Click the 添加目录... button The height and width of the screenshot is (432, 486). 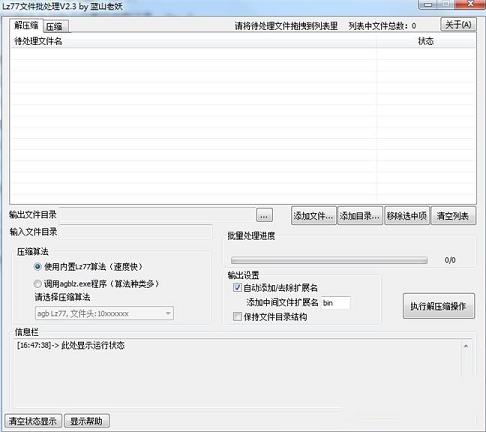(360, 216)
